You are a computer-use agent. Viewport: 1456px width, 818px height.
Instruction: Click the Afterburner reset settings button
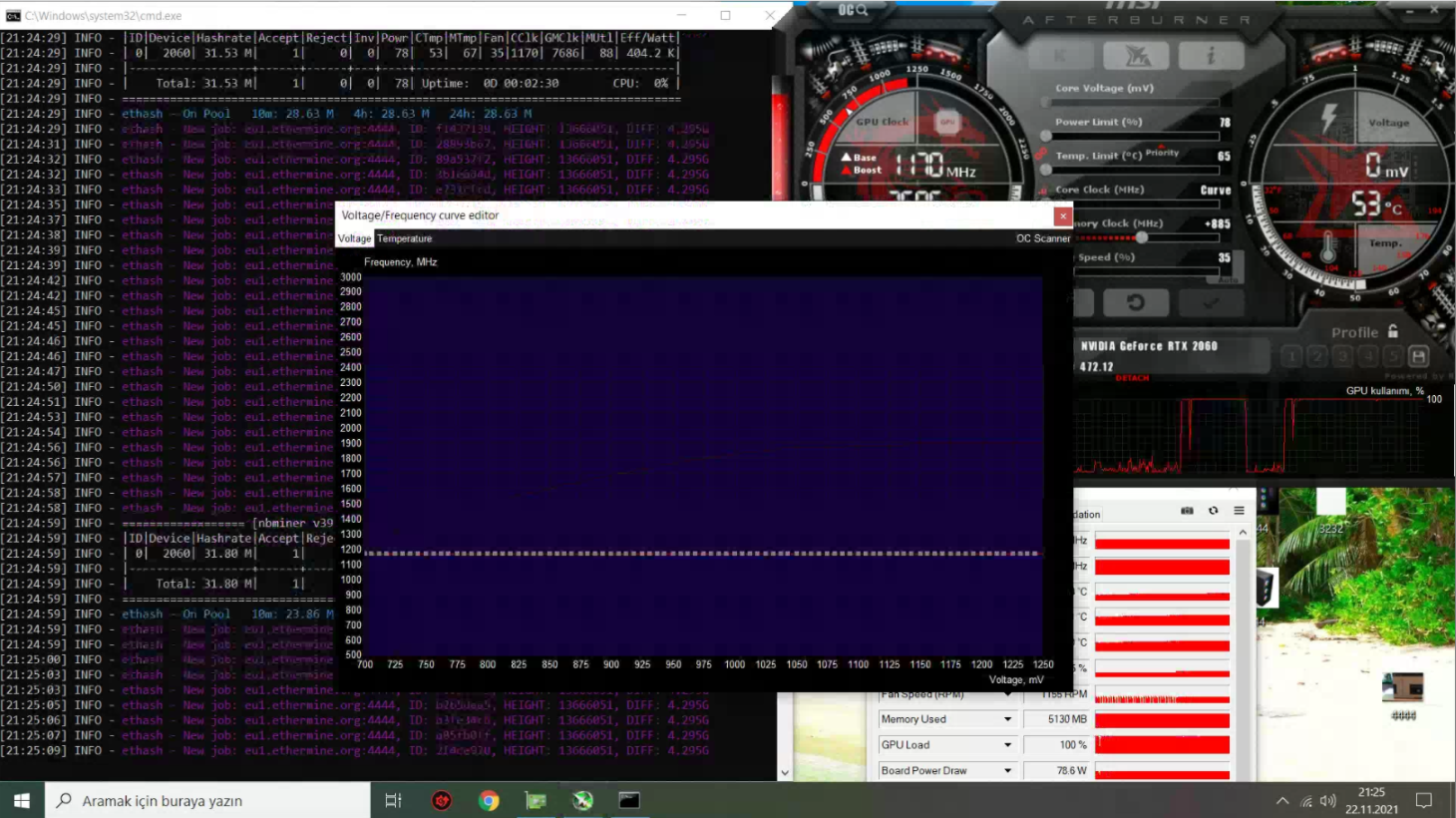pos(1136,302)
